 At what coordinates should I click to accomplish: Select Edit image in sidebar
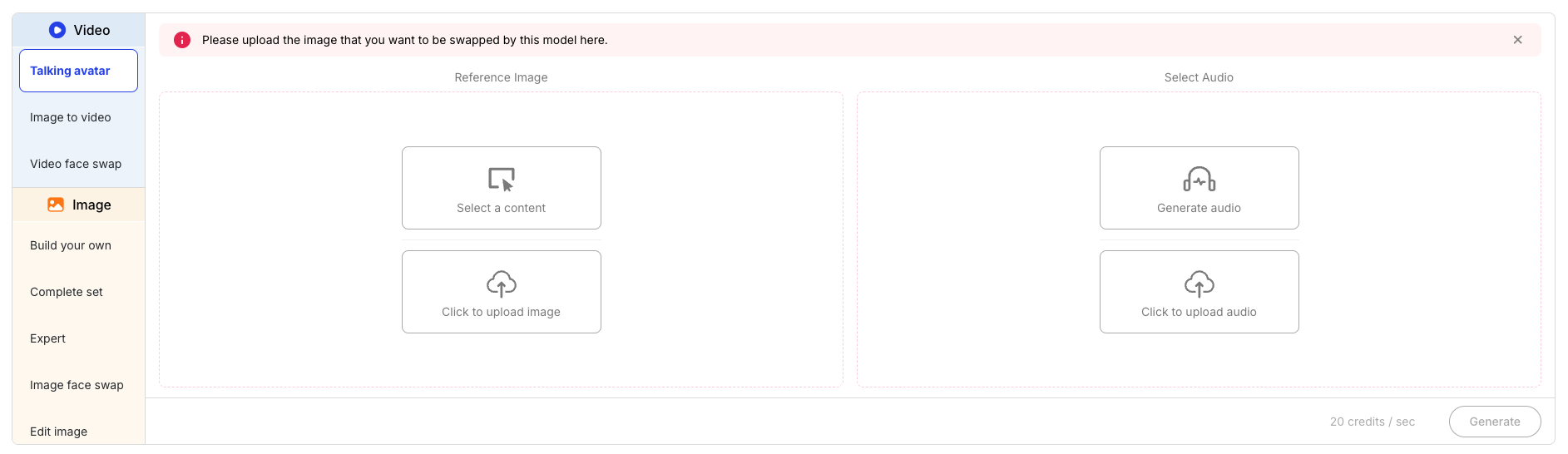tap(59, 432)
